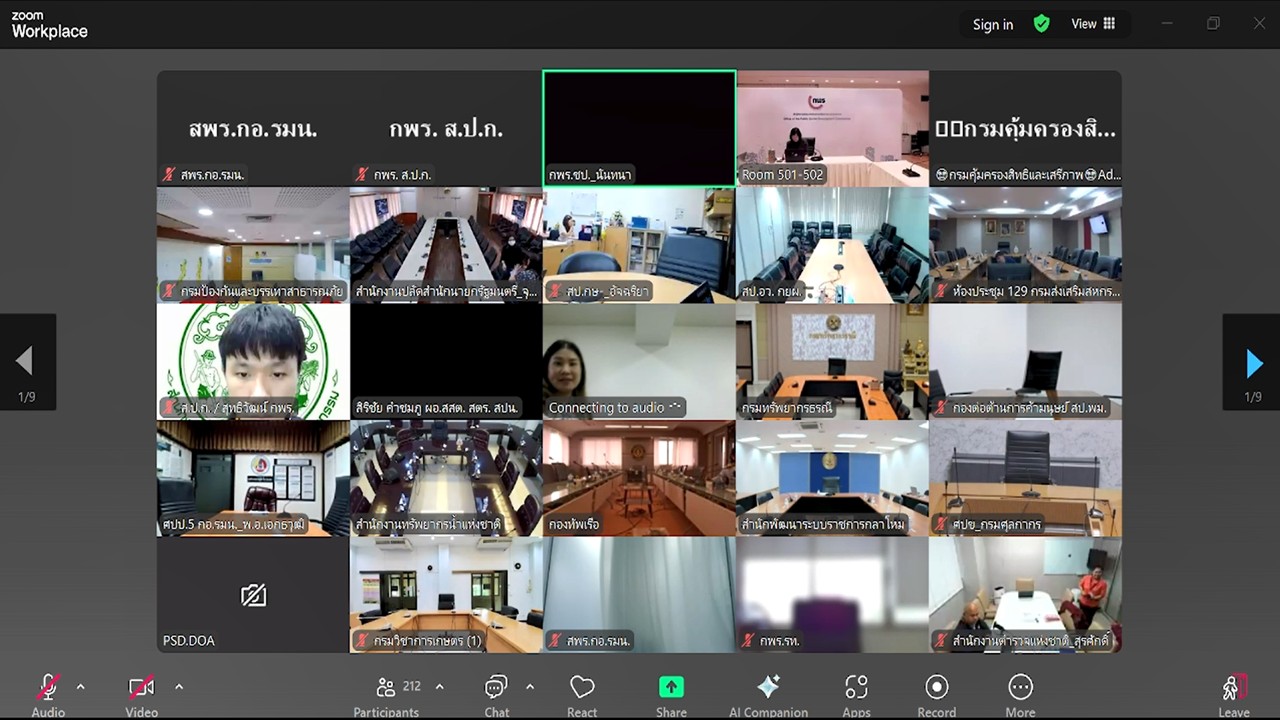Expand video settings chevron beside Video
Screen dimensions: 1280x720
coord(179,687)
